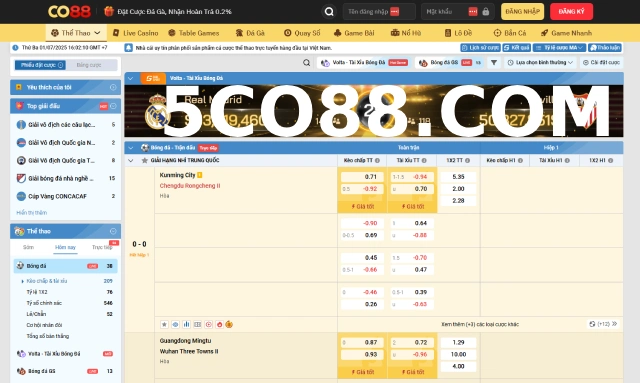
Task: Click the yellow card icon beside Kunming City
Action: [200, 175]
